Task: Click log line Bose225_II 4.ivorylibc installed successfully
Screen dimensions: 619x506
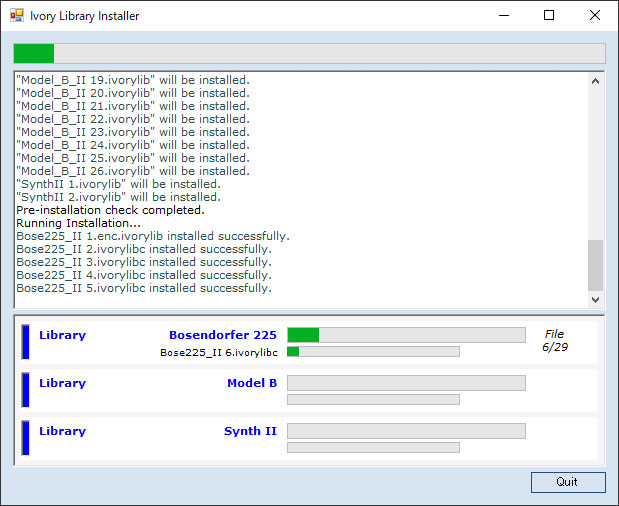Action: click(x=144, y=275)
